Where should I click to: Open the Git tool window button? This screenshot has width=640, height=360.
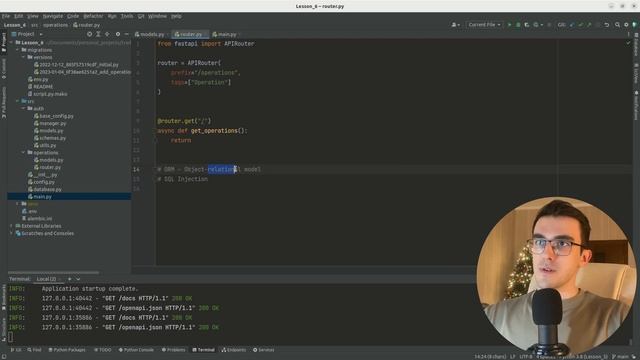[16, 350]
